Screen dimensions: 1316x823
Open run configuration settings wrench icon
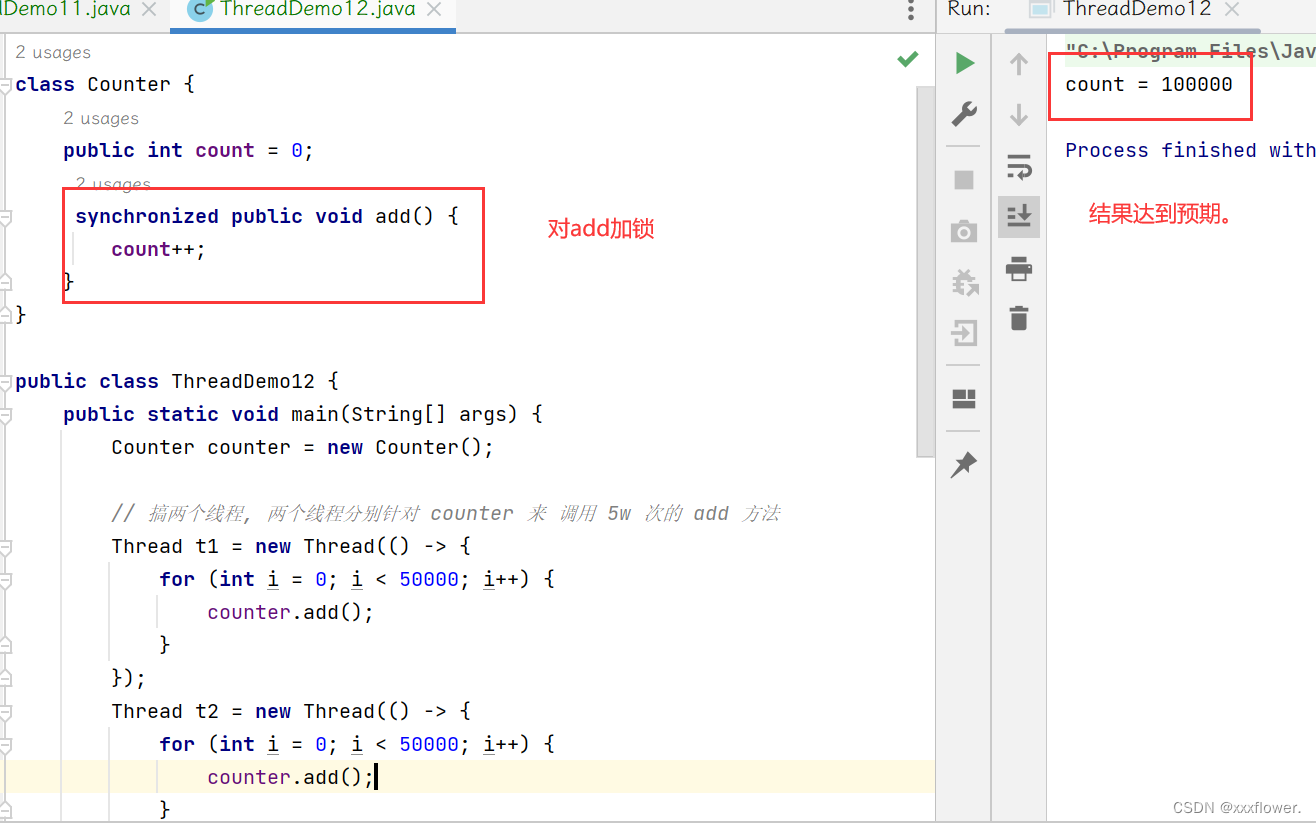tap(964, 113)
